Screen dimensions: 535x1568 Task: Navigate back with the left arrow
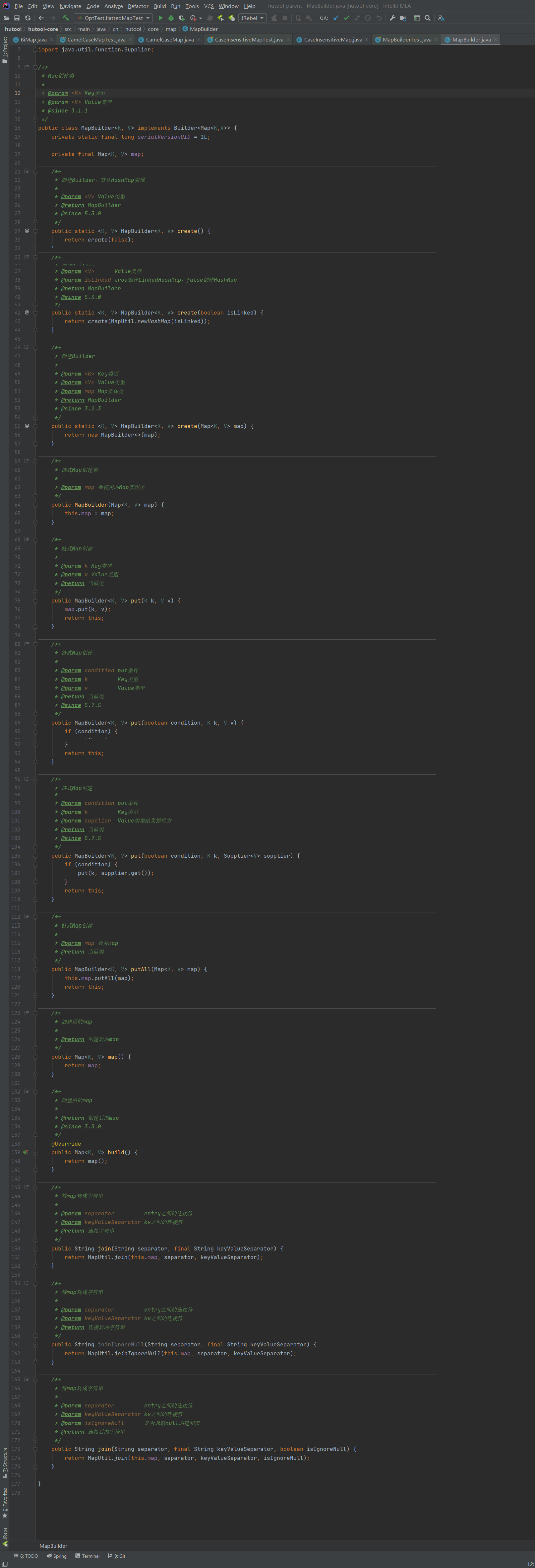[x=41, y=18]
